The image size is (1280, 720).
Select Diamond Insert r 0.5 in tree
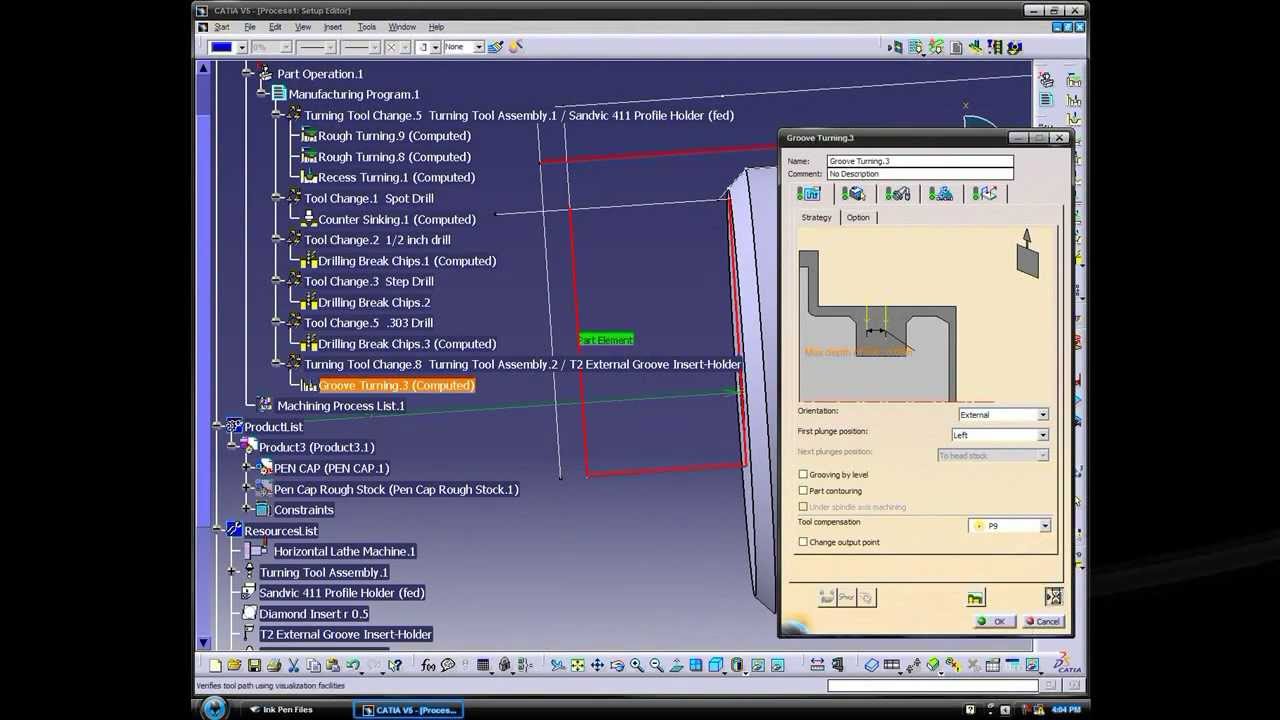[x=313, y=613]
